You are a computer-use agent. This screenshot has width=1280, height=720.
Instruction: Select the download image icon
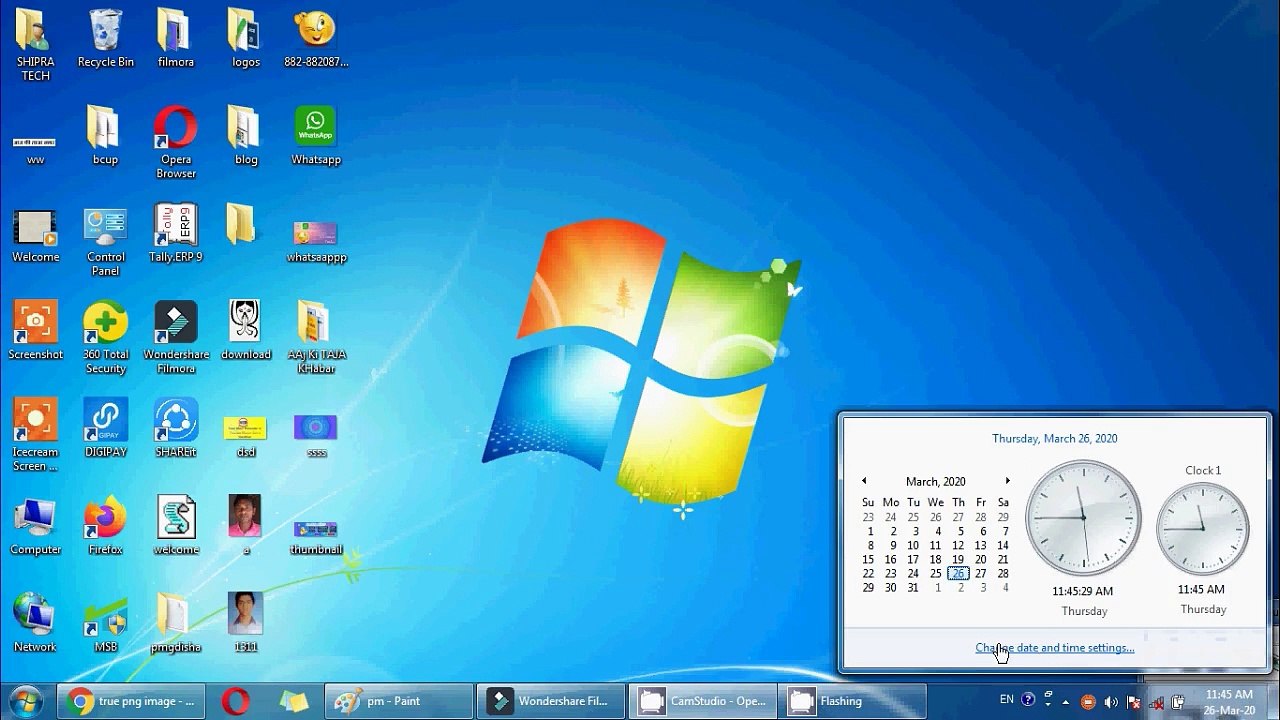pos(245,331)
